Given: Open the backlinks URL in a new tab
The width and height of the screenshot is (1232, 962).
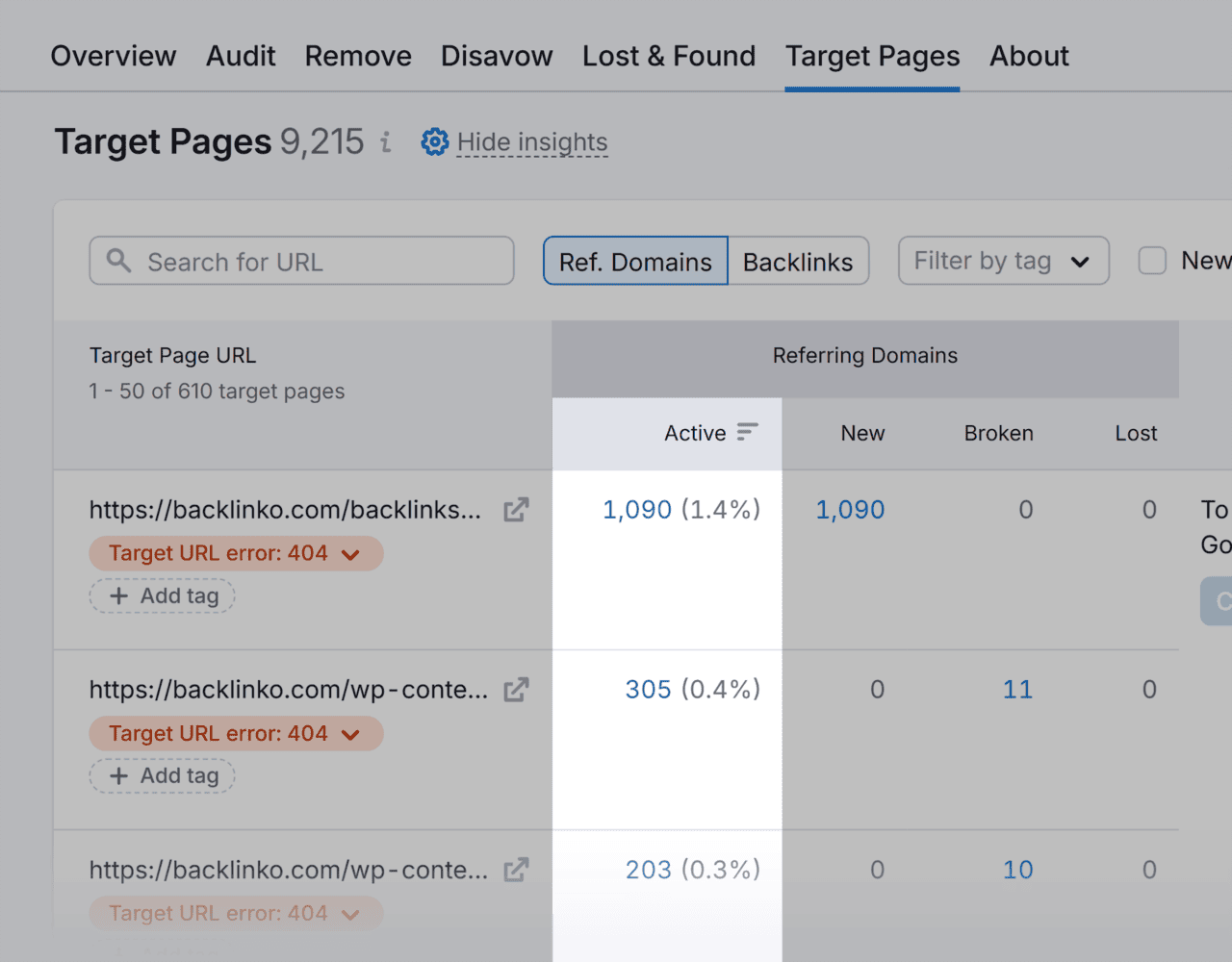Looking at the screenshot, I should (x=516, y=510).
